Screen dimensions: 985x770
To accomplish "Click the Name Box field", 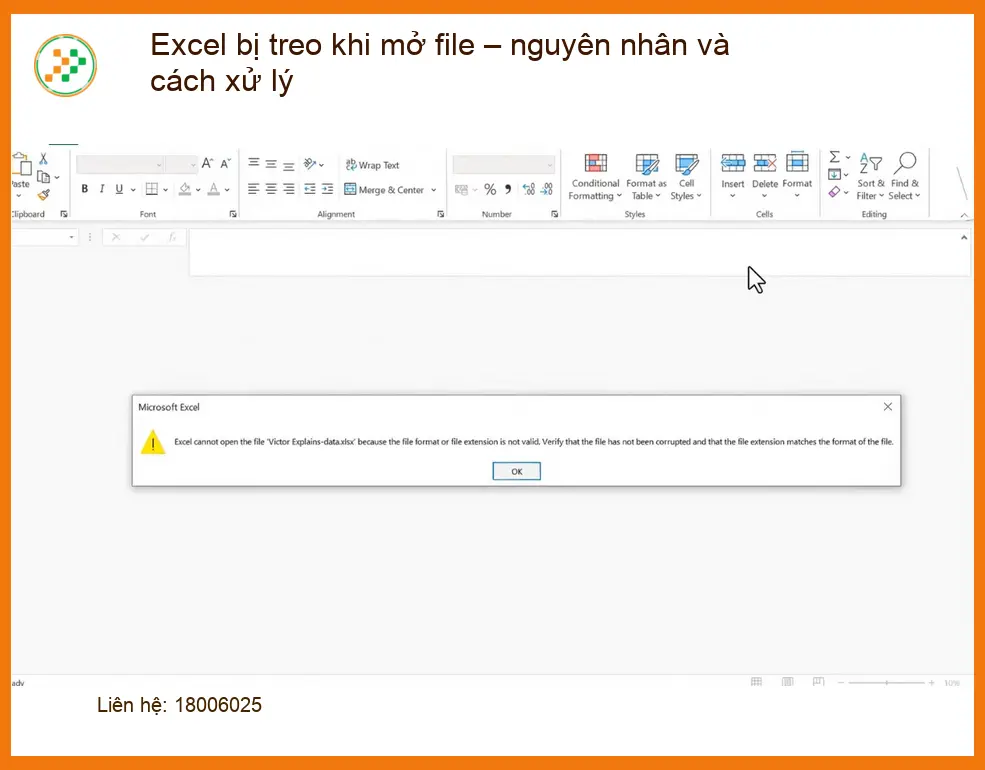I will tap(45, 237).
